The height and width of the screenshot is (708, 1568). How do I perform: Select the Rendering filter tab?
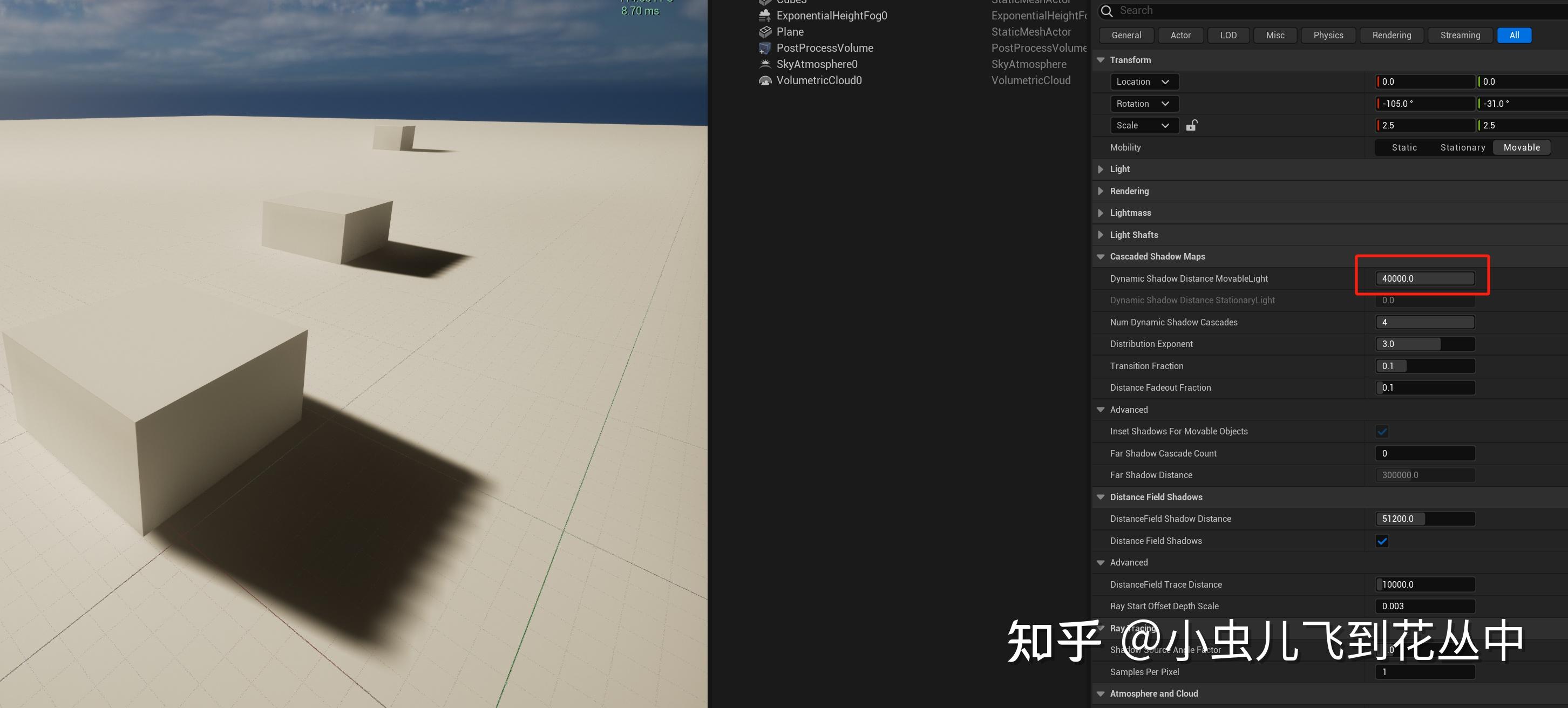pyautogui.click(x=1391, y=35)
